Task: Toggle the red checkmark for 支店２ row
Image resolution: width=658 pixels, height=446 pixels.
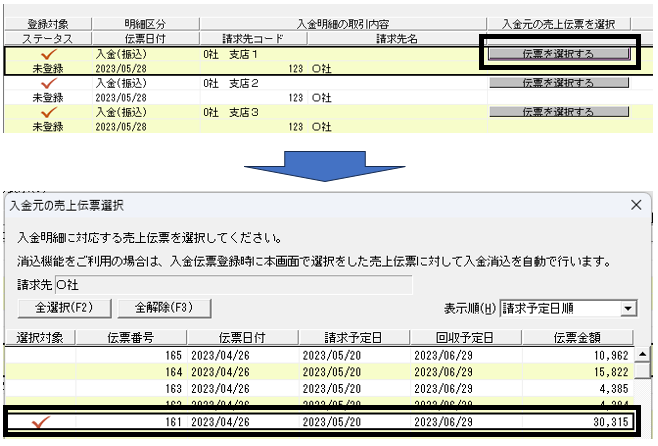Action: click(x=48, y=83)
